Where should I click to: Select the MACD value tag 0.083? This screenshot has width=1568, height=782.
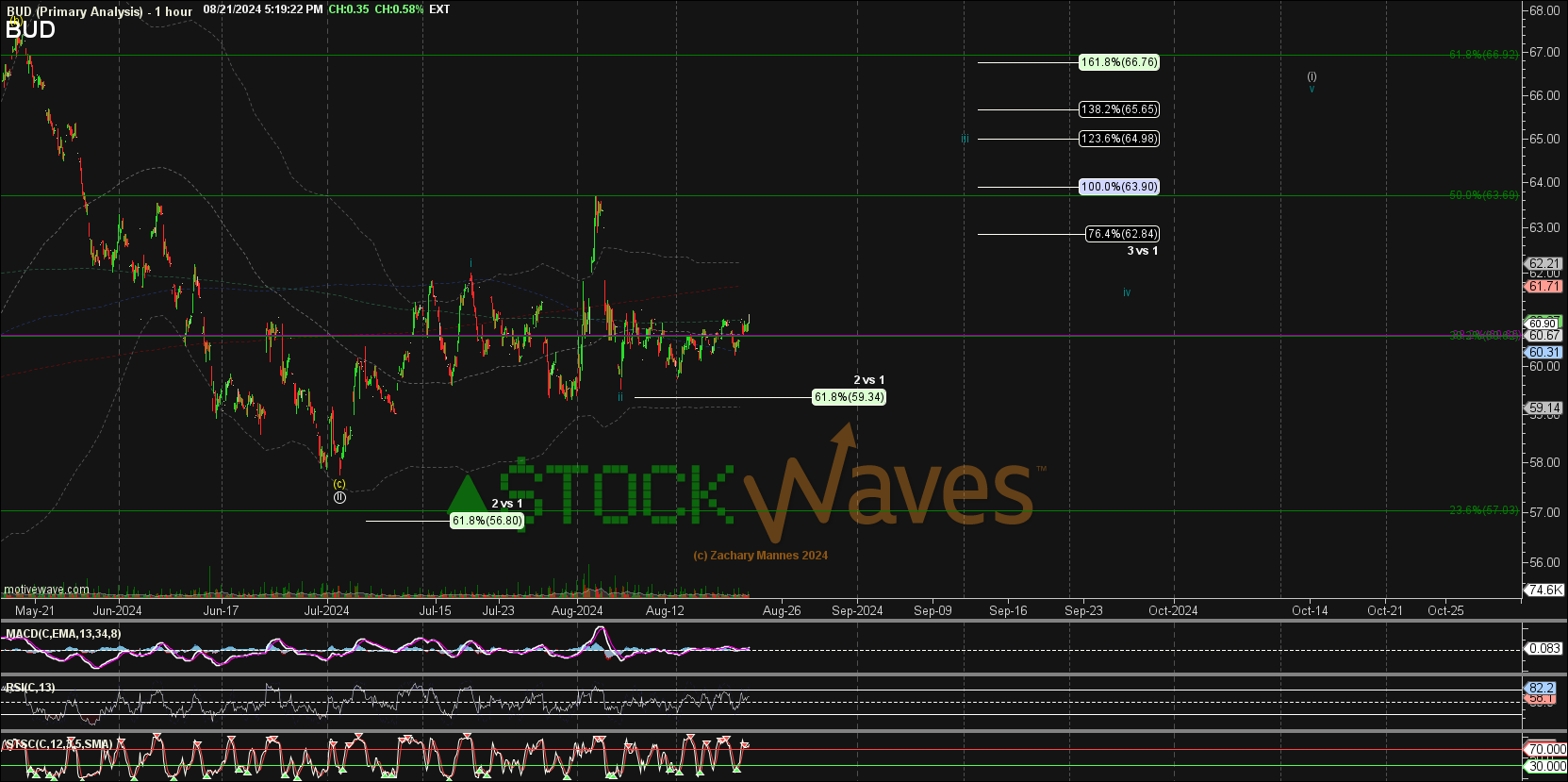coord(1545,649)
